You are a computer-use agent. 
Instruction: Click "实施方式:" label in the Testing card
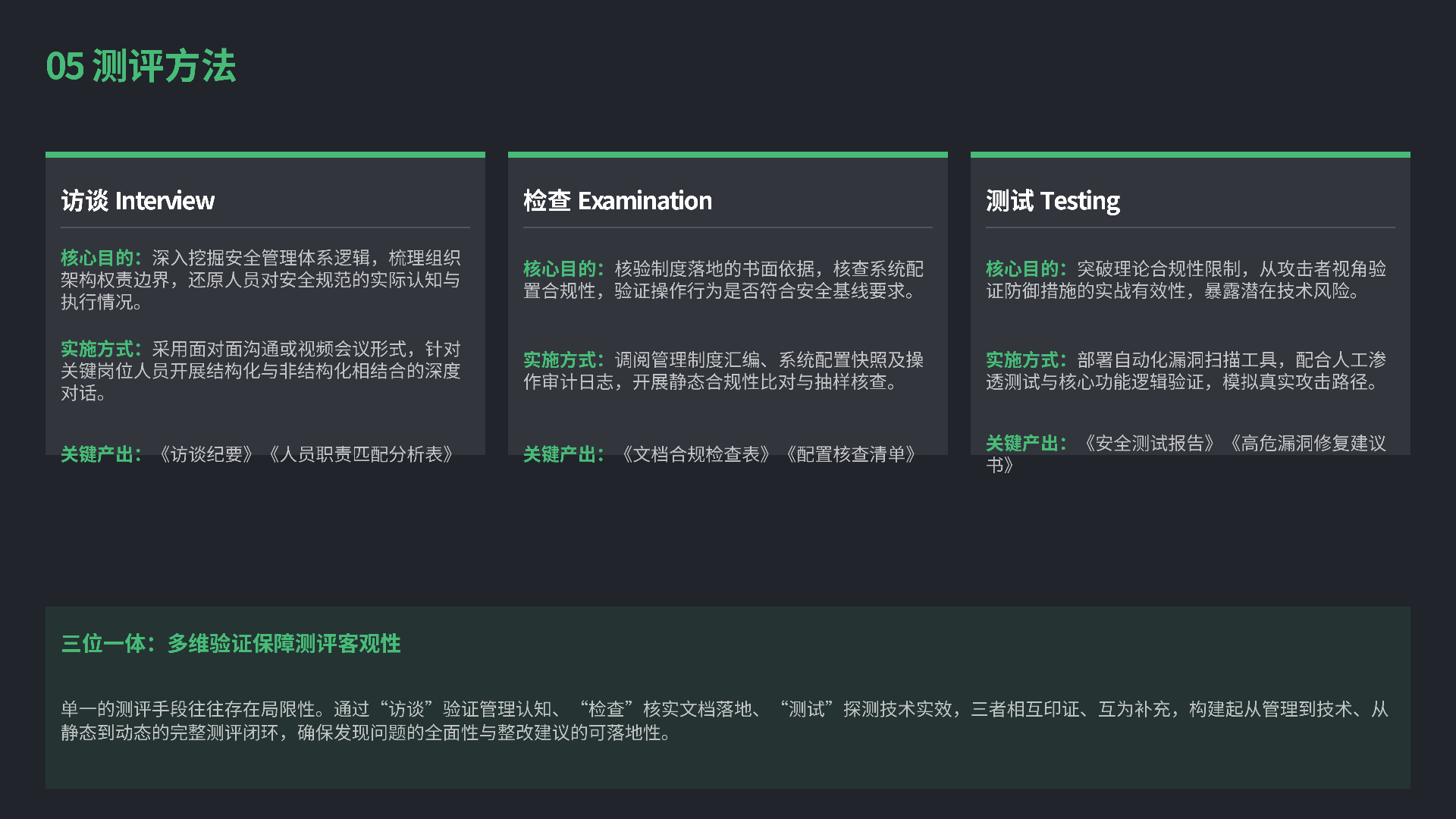pos(1027,360)
